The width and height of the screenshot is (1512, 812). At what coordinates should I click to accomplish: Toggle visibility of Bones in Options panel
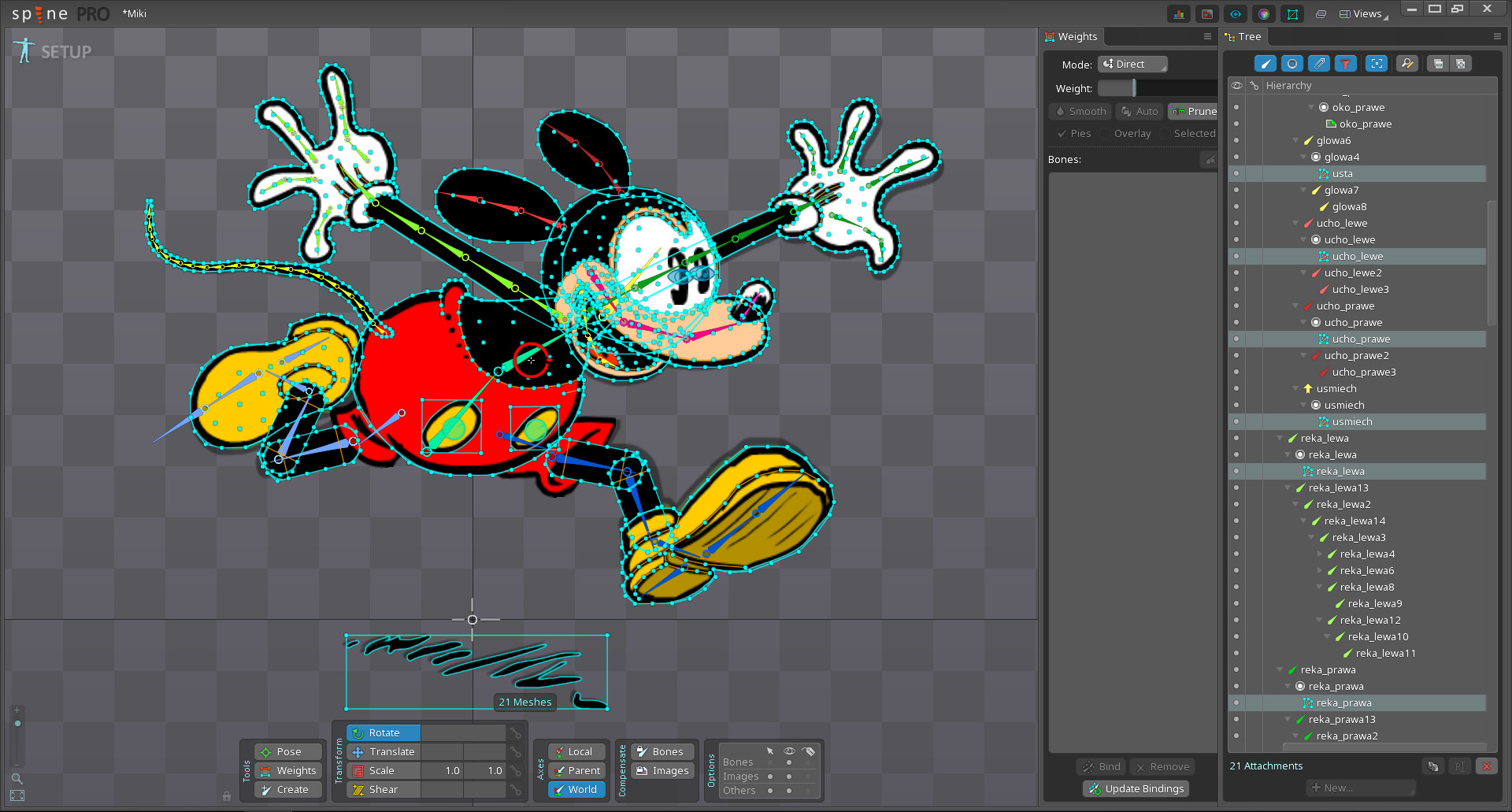pyautogui.click(x=789, y=762)
